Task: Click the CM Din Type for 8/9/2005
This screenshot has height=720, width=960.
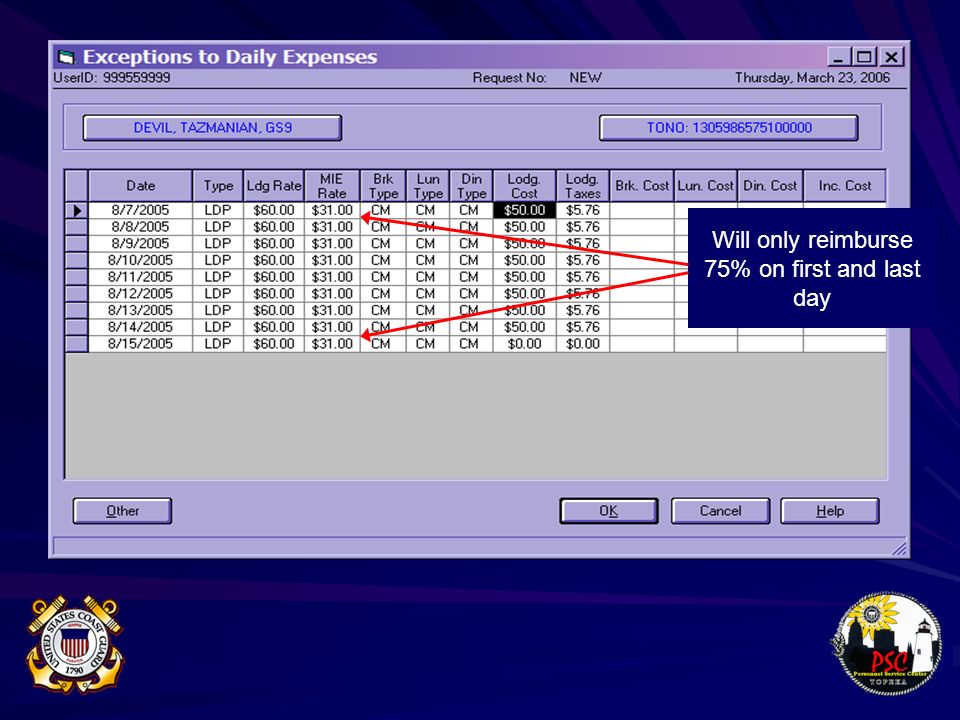Action: pyautogui.click(x=471, y=244)
